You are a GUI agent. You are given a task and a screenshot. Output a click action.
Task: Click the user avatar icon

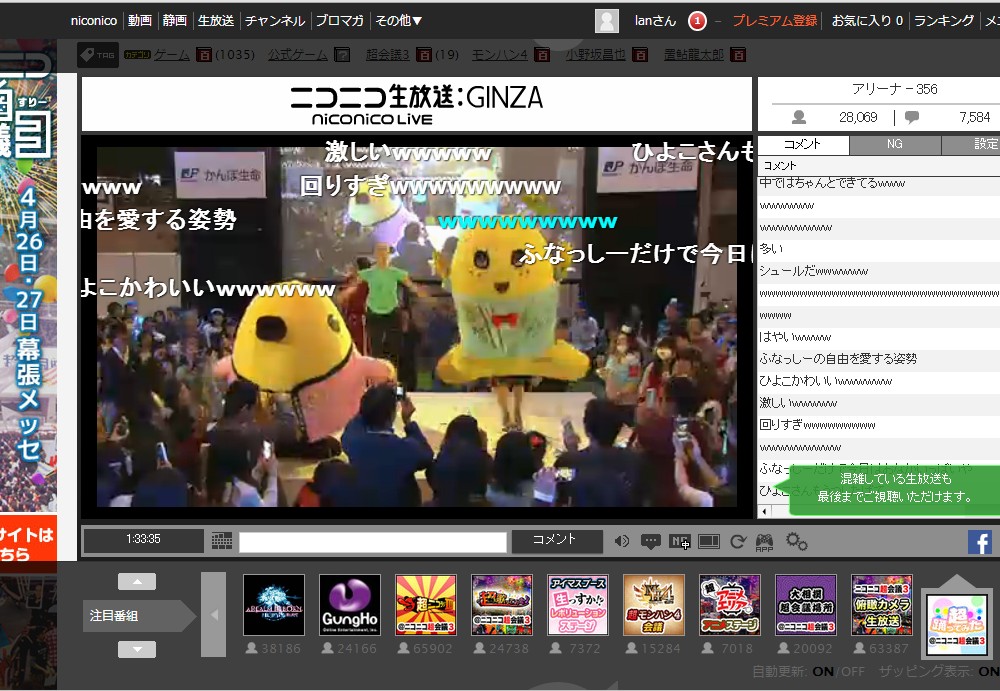607,21
